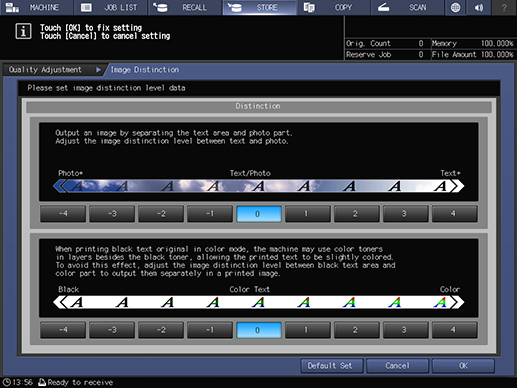Click the Black to Color sample scale

[259, 302]
